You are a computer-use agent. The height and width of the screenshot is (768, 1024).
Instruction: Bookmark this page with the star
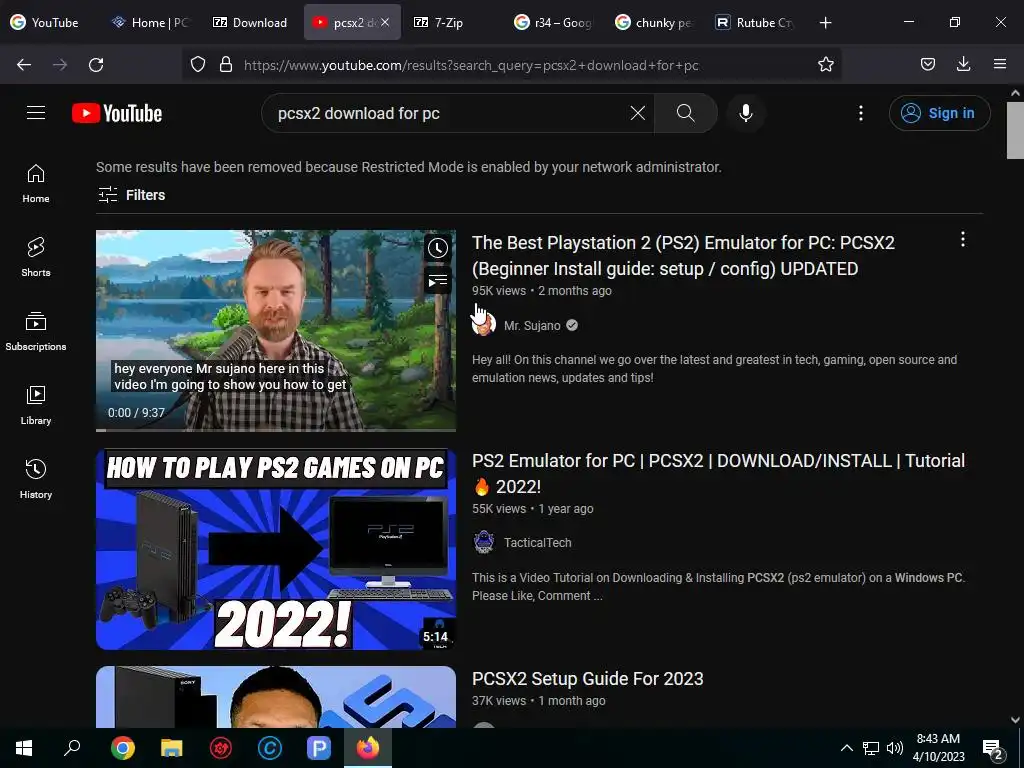[825, 64]
